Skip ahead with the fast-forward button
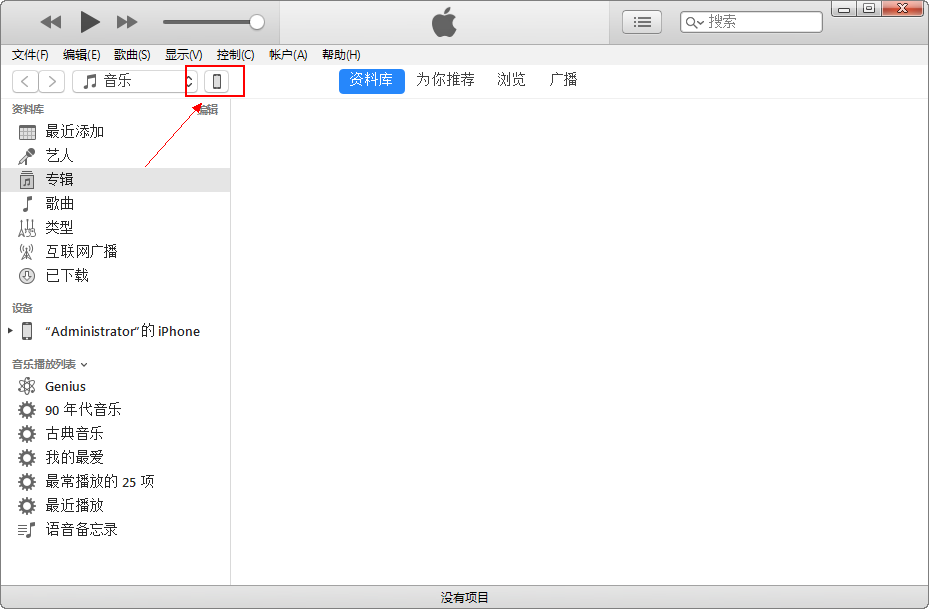929x609 pixels. tap(127, 23)
